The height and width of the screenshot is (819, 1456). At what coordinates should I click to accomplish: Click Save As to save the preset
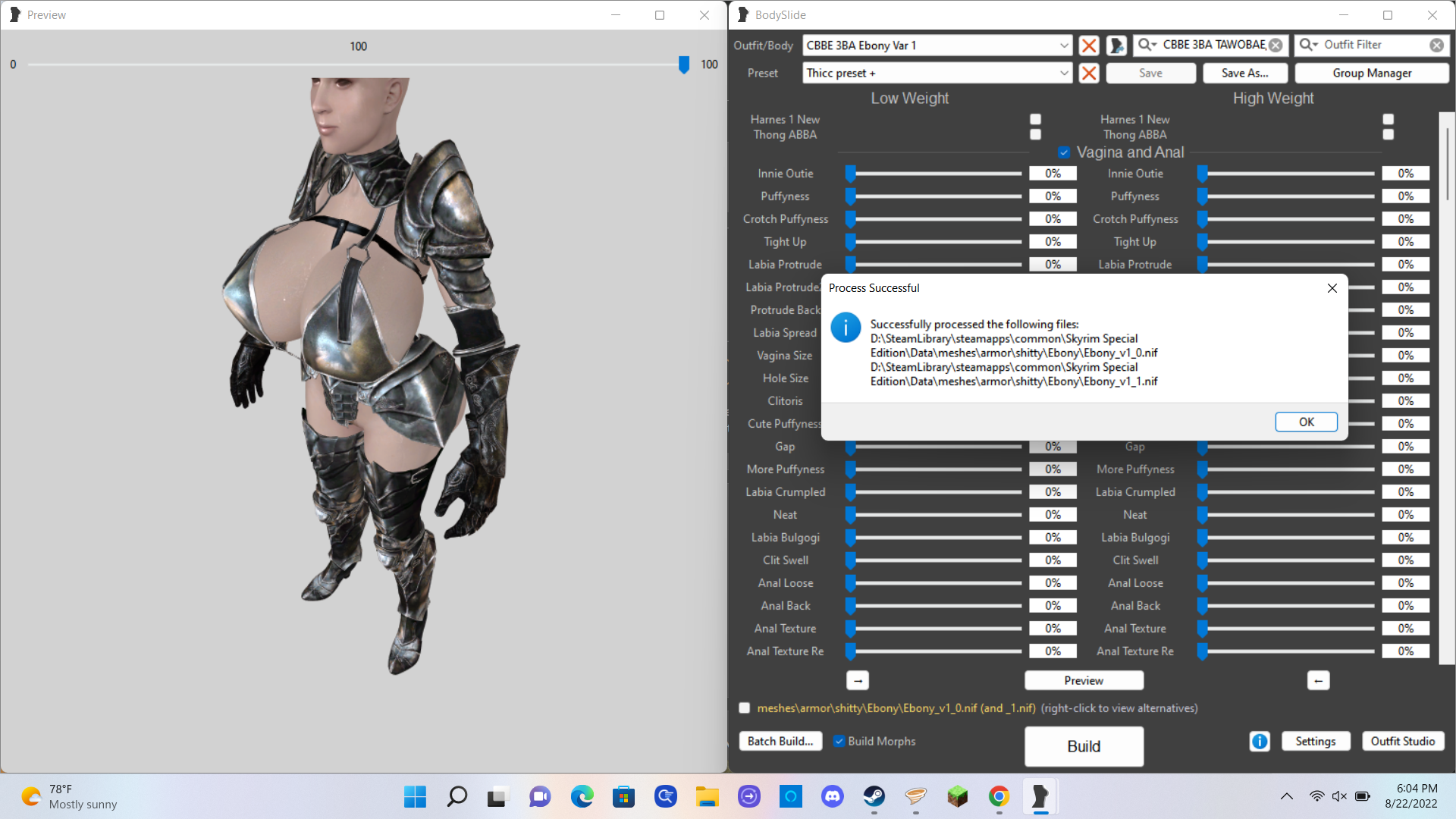click(1245, 74)
